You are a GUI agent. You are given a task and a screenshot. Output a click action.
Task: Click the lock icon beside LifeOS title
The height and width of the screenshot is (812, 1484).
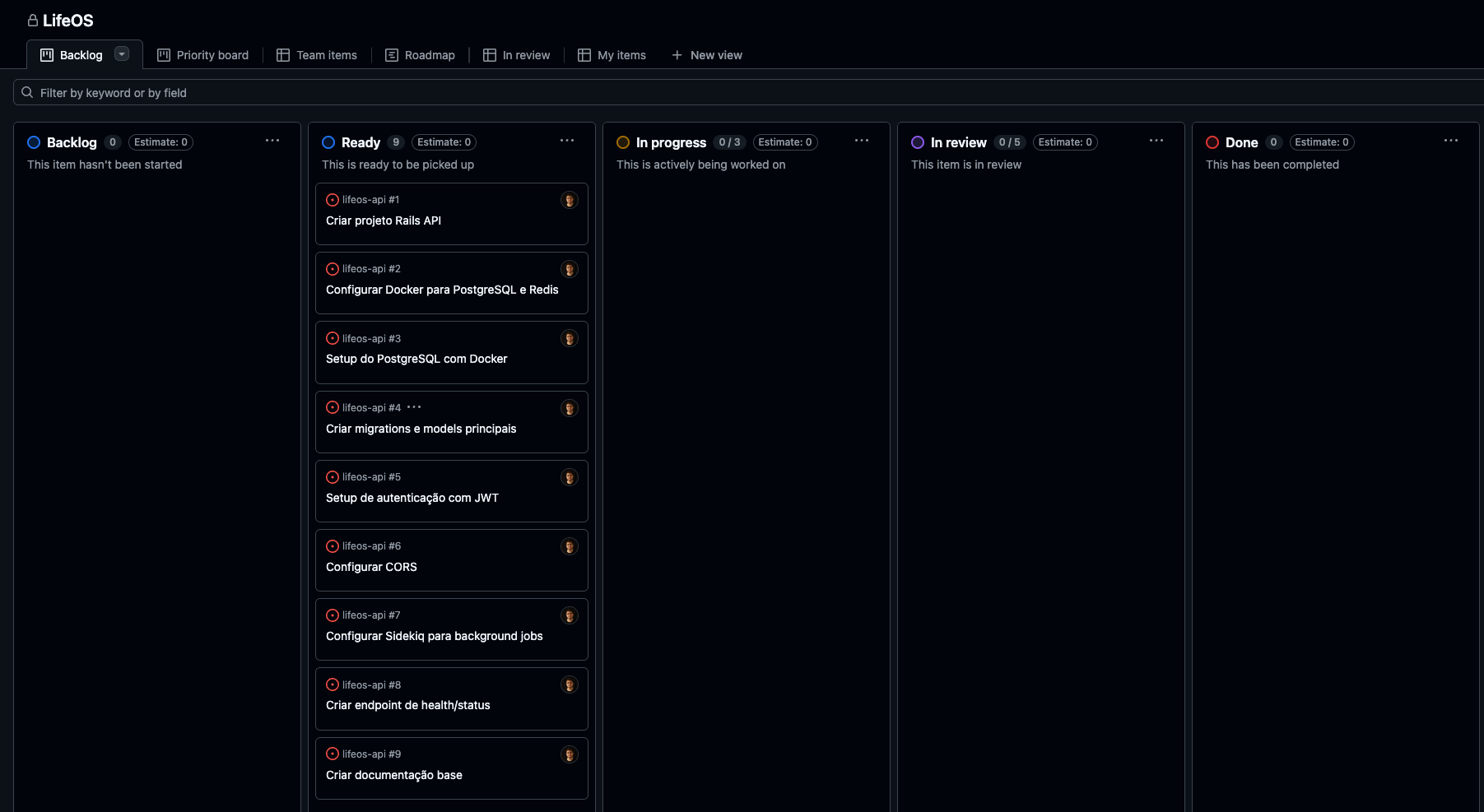(33, 21)
